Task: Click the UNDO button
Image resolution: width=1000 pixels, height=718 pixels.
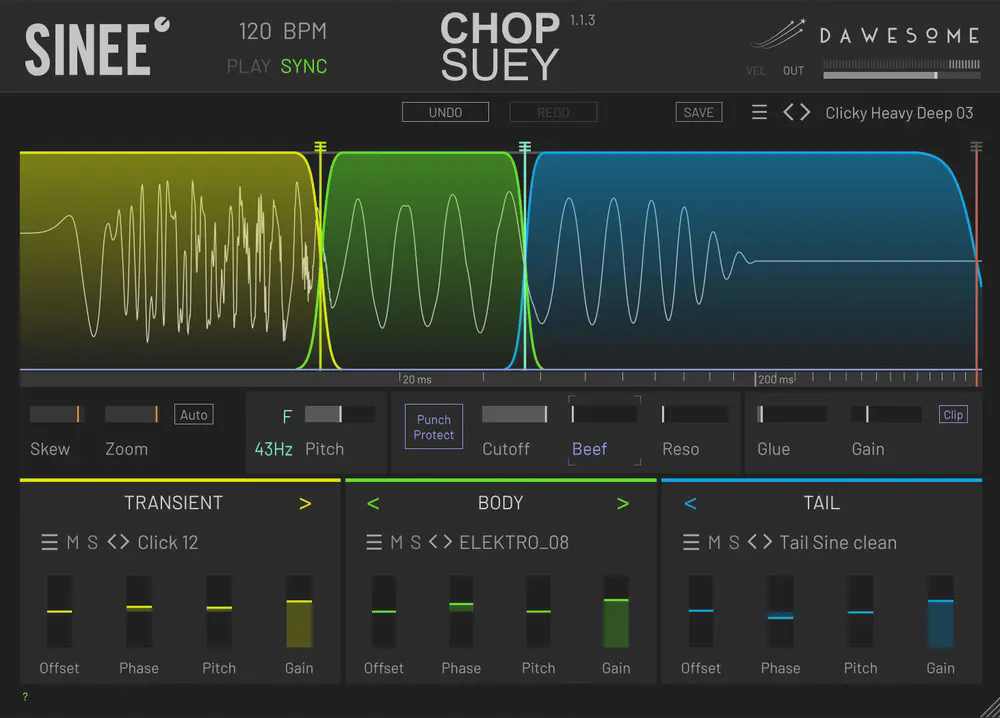Action: pos(445,113)
